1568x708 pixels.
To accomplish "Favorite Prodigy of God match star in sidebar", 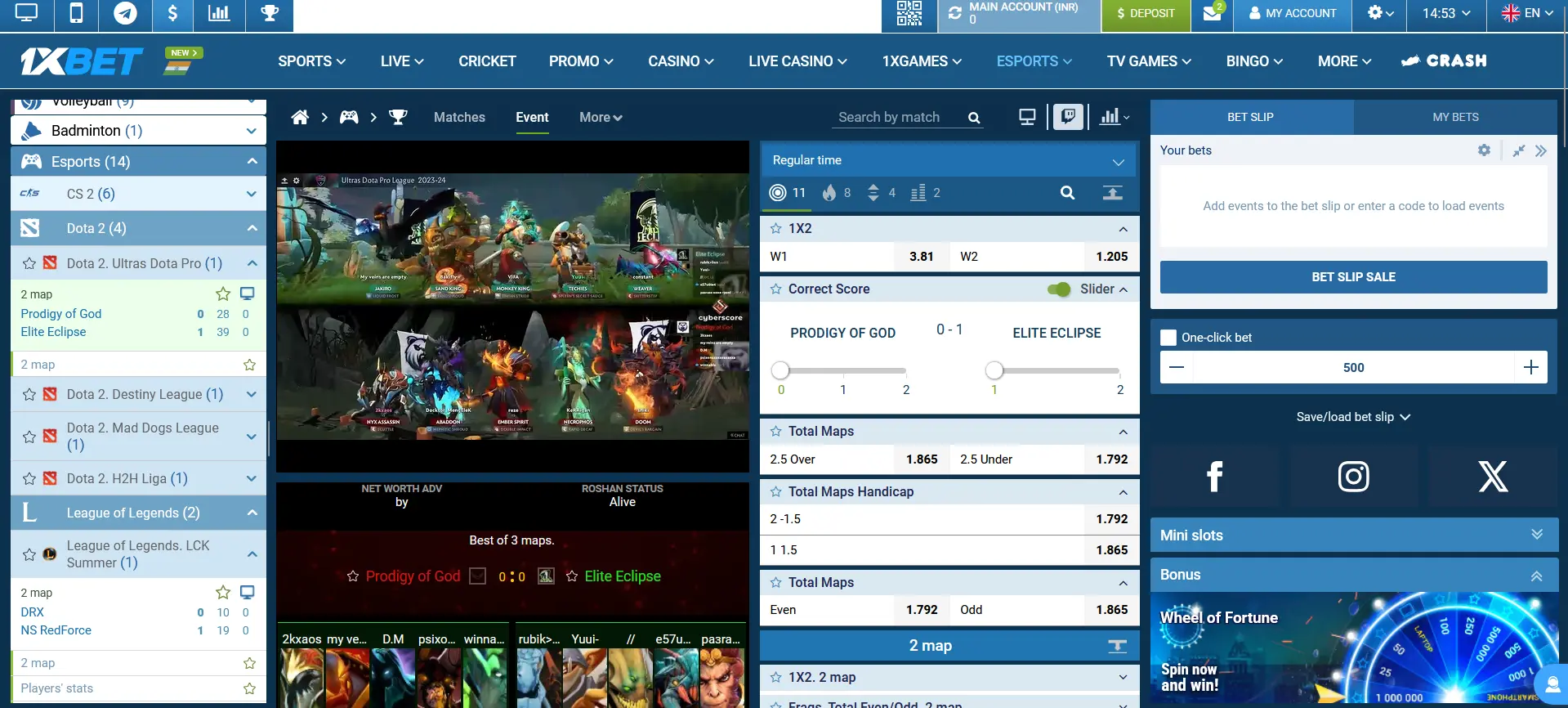I will pyautogui.click(x=223, y=294).
